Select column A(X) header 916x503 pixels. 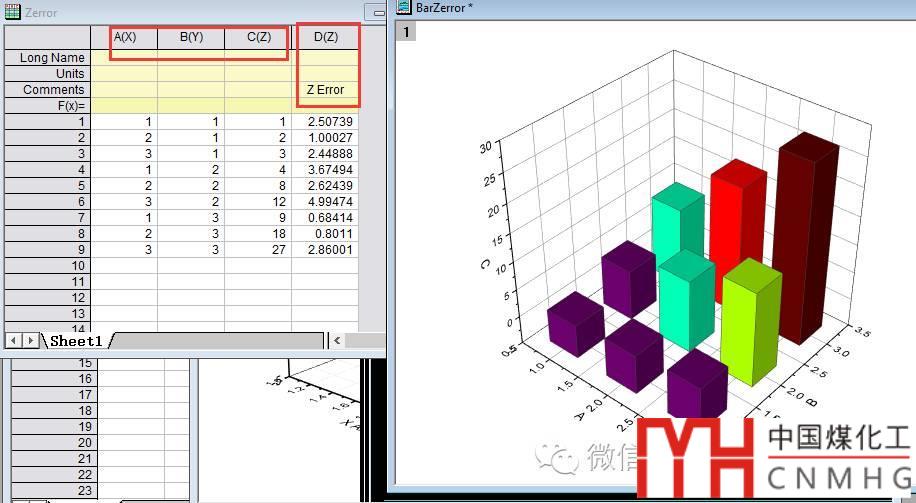click(124, 37)
